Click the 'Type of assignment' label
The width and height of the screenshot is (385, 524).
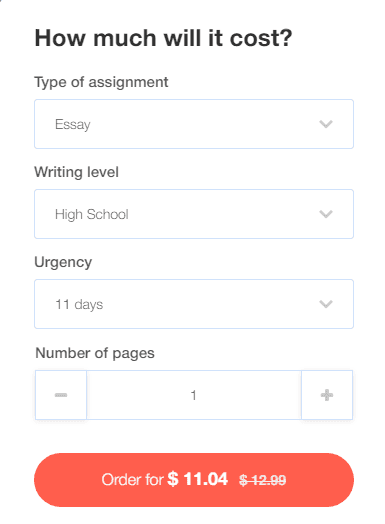click(101, 83)
